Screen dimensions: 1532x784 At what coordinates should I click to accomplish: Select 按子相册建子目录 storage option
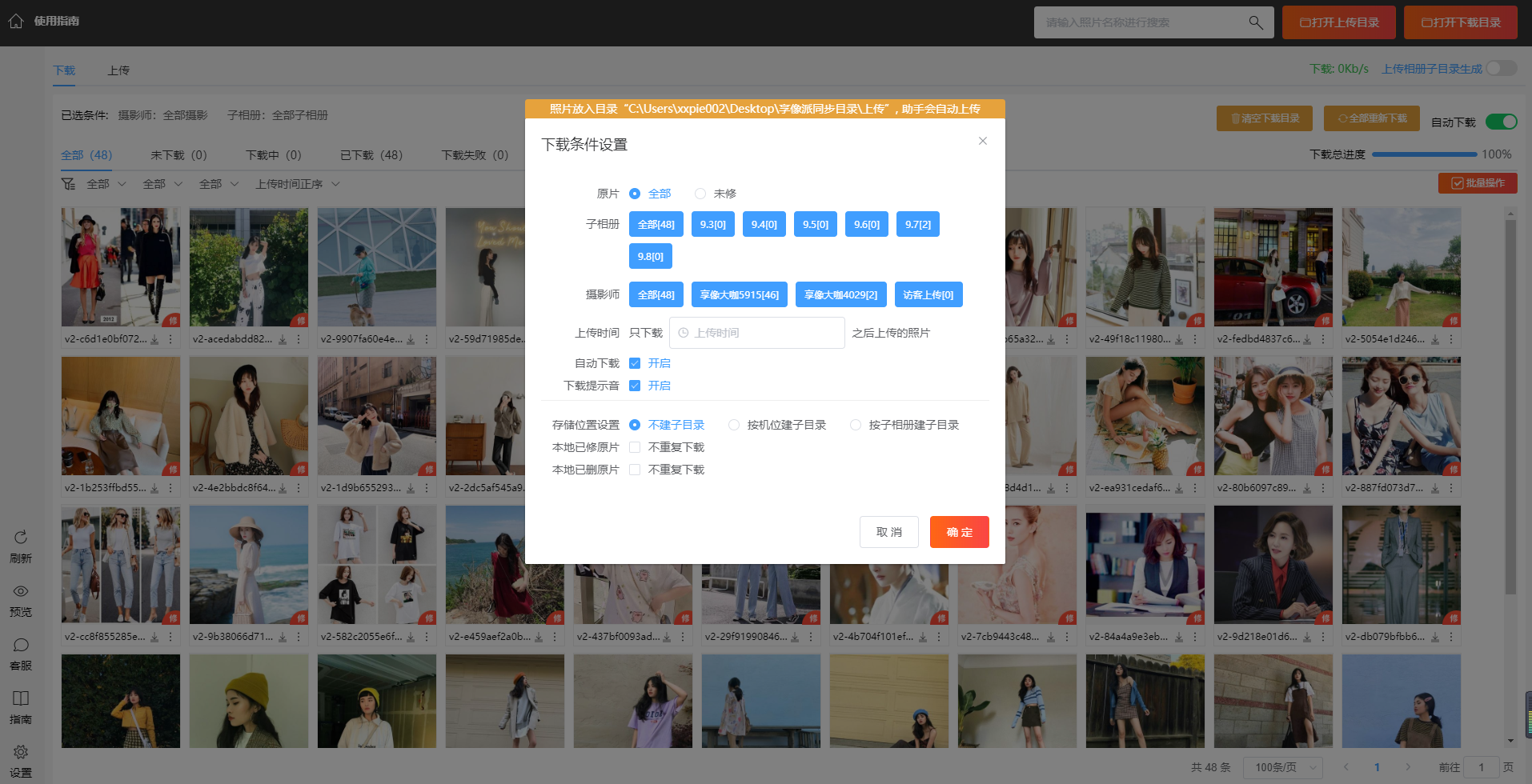point(856,425)
